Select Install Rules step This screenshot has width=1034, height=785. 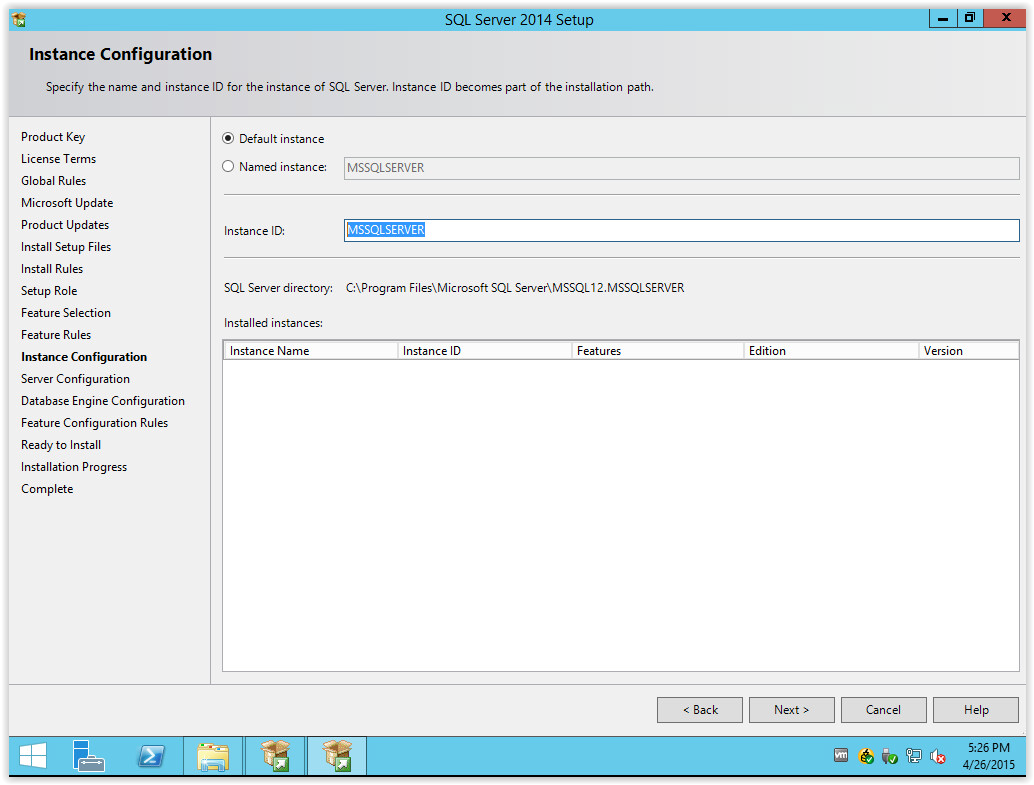51,268
